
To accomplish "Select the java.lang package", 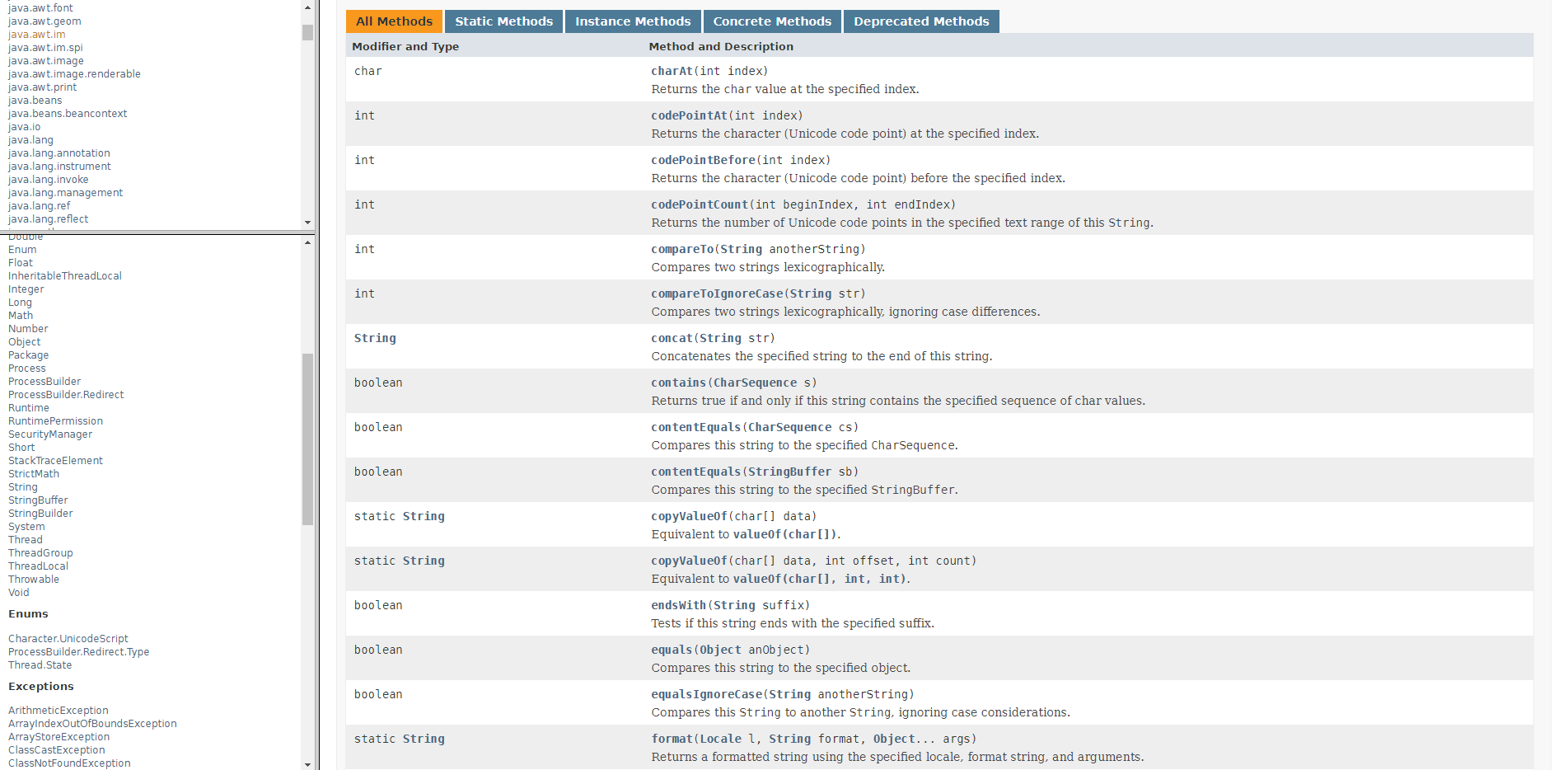I will 30,140.
